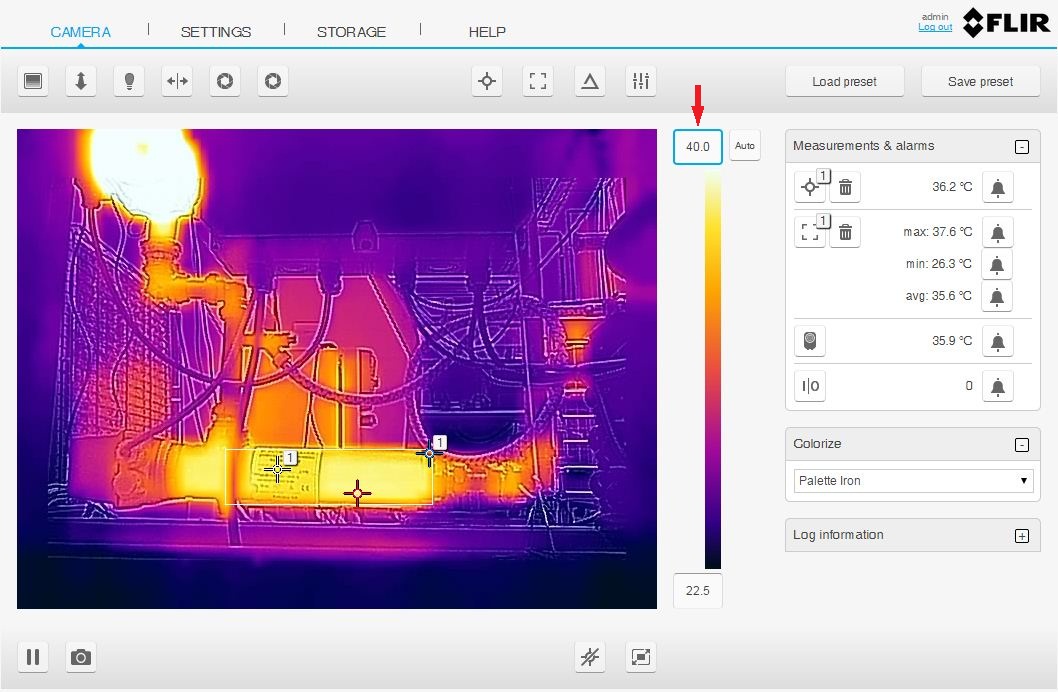Click the lamp light bulb icon
Image resolution: width=1058 pixels, height=692 pixels.
(128, 82)
